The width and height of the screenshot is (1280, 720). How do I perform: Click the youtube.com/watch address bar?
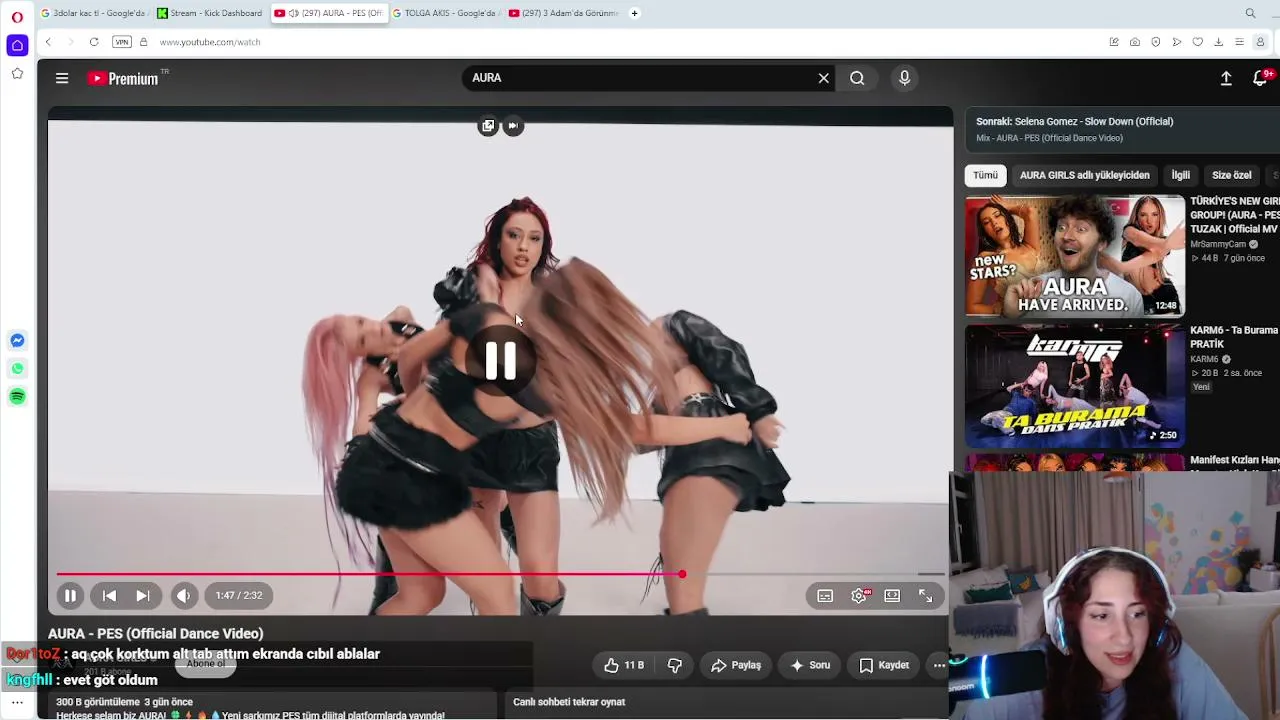coord(210,42)
